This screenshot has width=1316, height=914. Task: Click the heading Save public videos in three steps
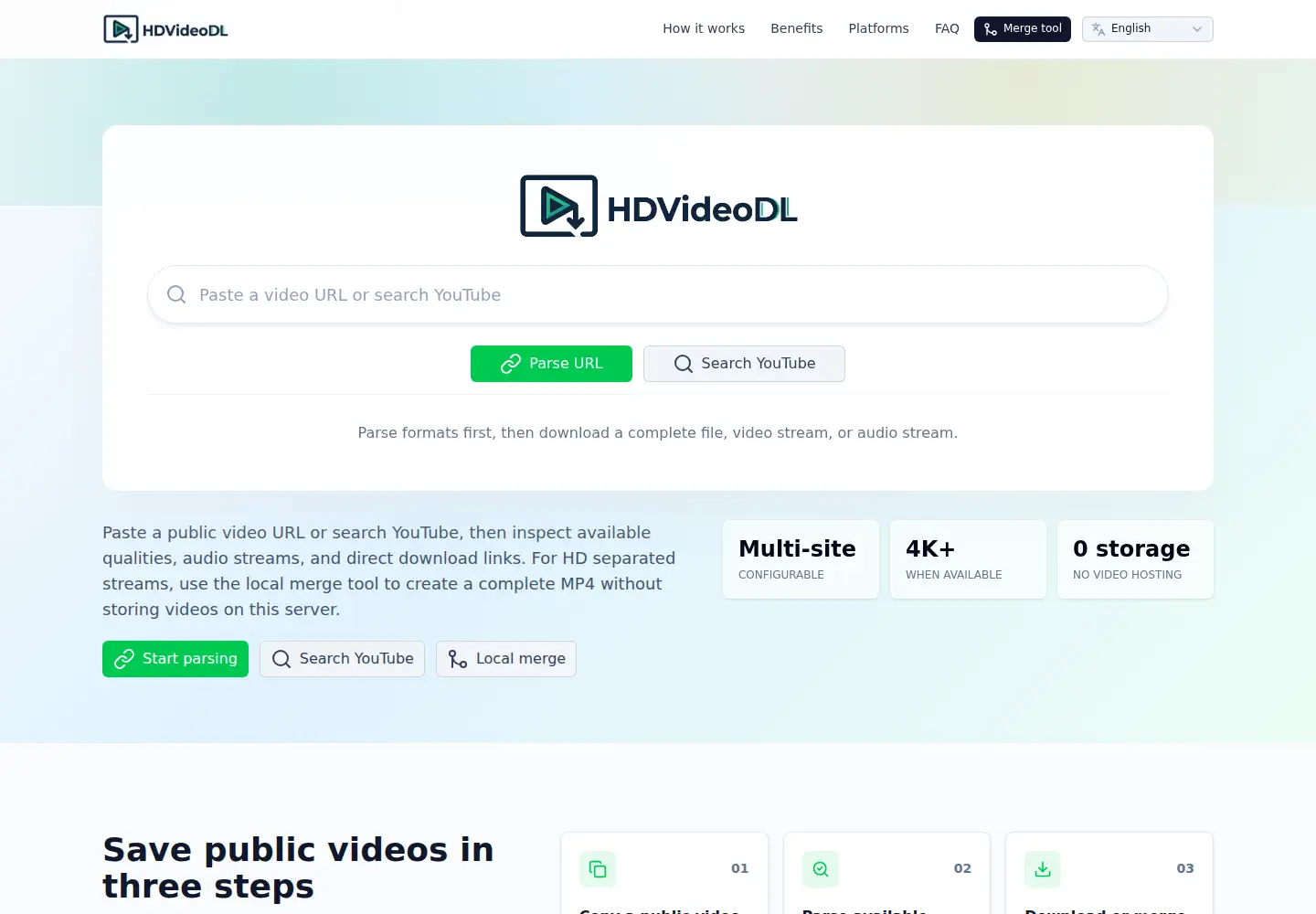pos(298,868)
